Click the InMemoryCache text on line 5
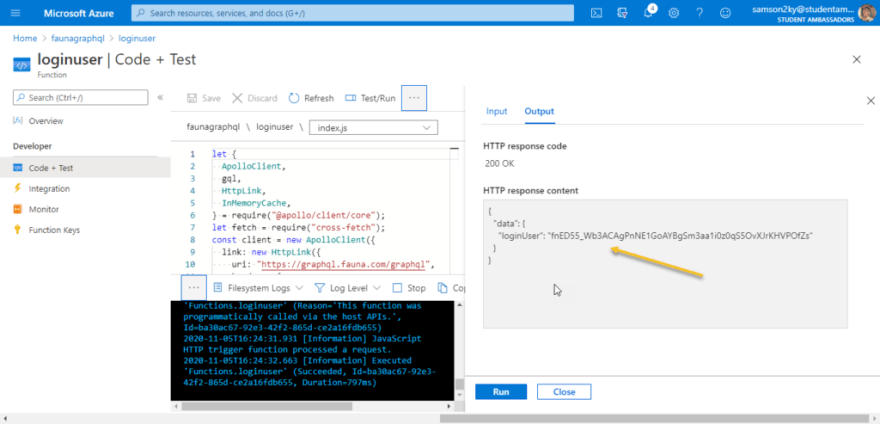 click(255, 203)
